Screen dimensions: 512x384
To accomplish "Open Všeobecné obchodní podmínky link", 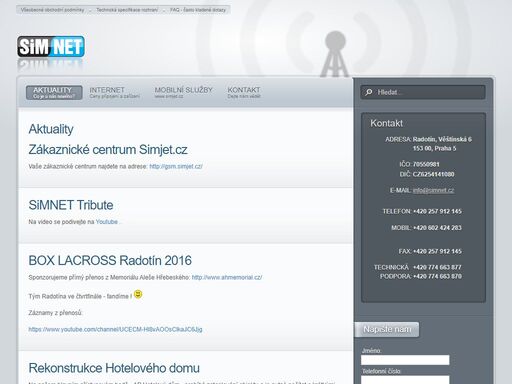I will point(52,10).
